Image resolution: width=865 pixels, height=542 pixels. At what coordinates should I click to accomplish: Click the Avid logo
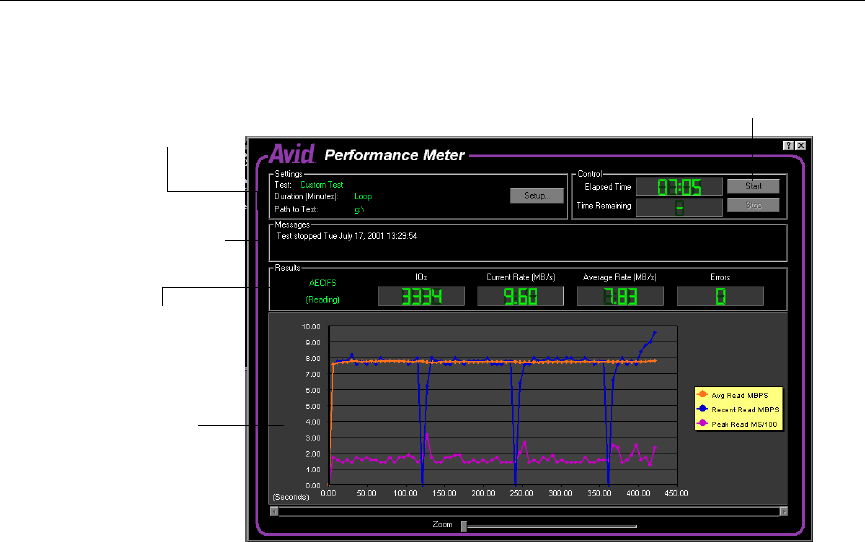pos(292,154)
